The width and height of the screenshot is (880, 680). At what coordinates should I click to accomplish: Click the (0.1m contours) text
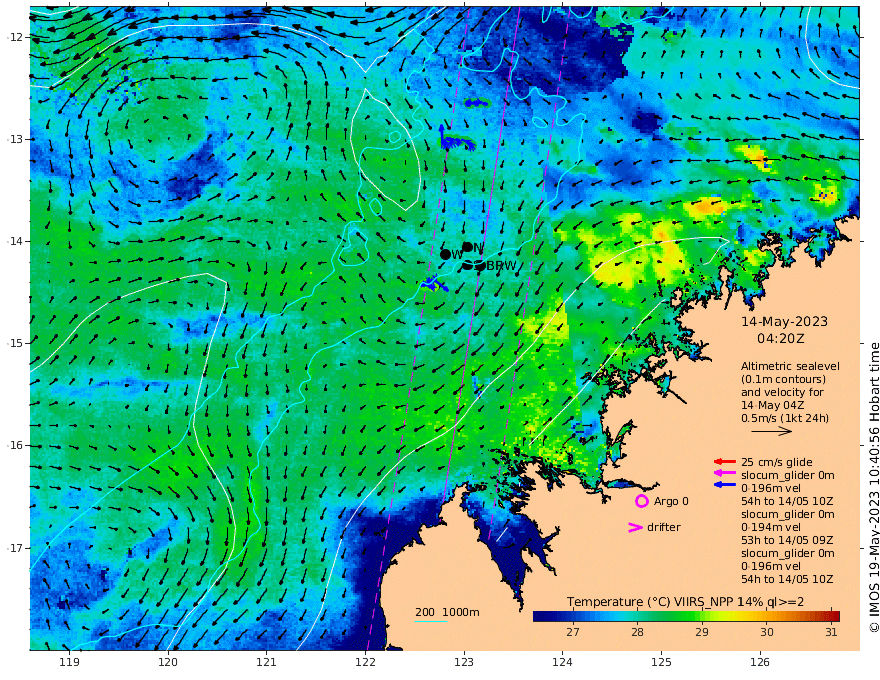(783, 379)
